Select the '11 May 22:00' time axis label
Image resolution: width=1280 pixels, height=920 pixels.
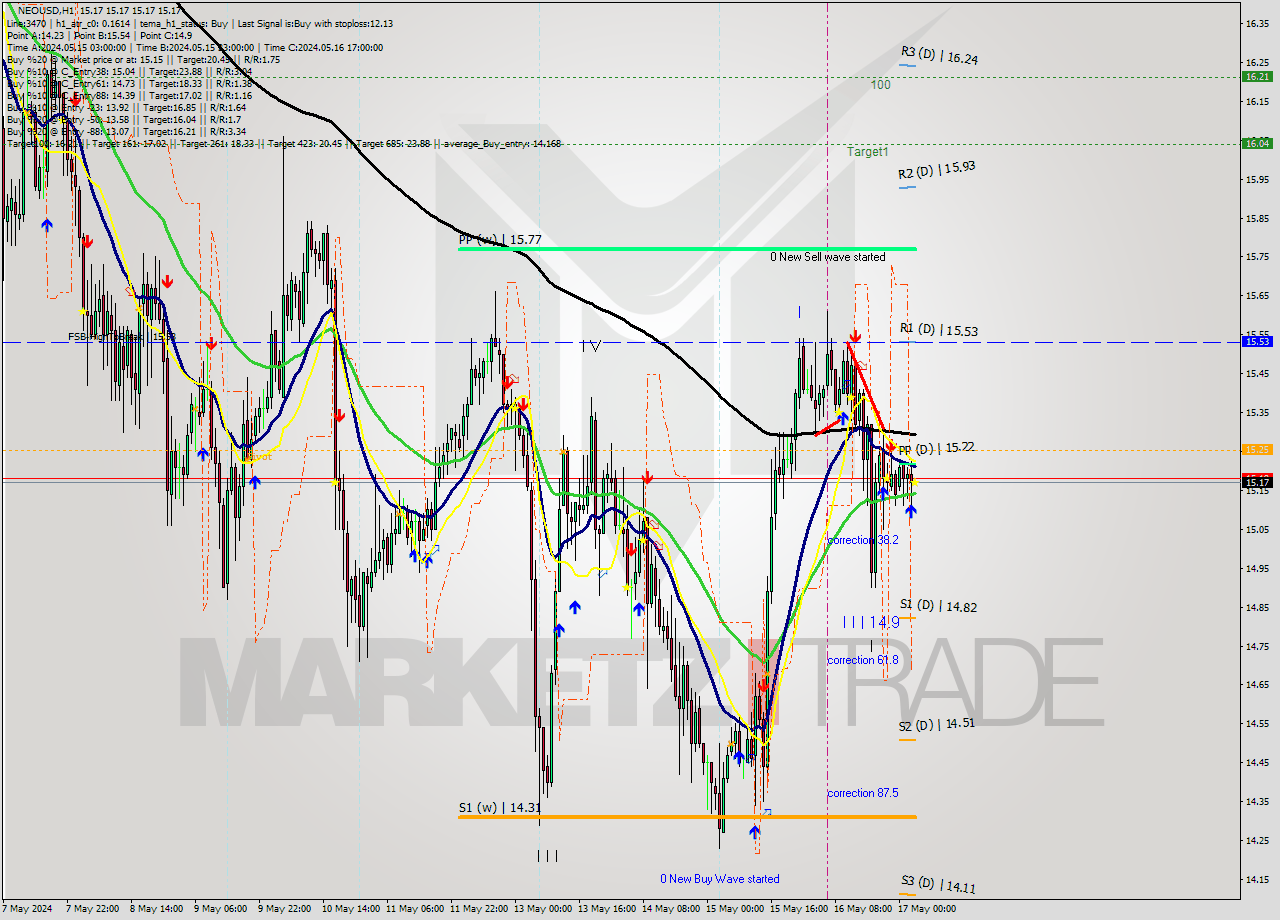[480, 909]
